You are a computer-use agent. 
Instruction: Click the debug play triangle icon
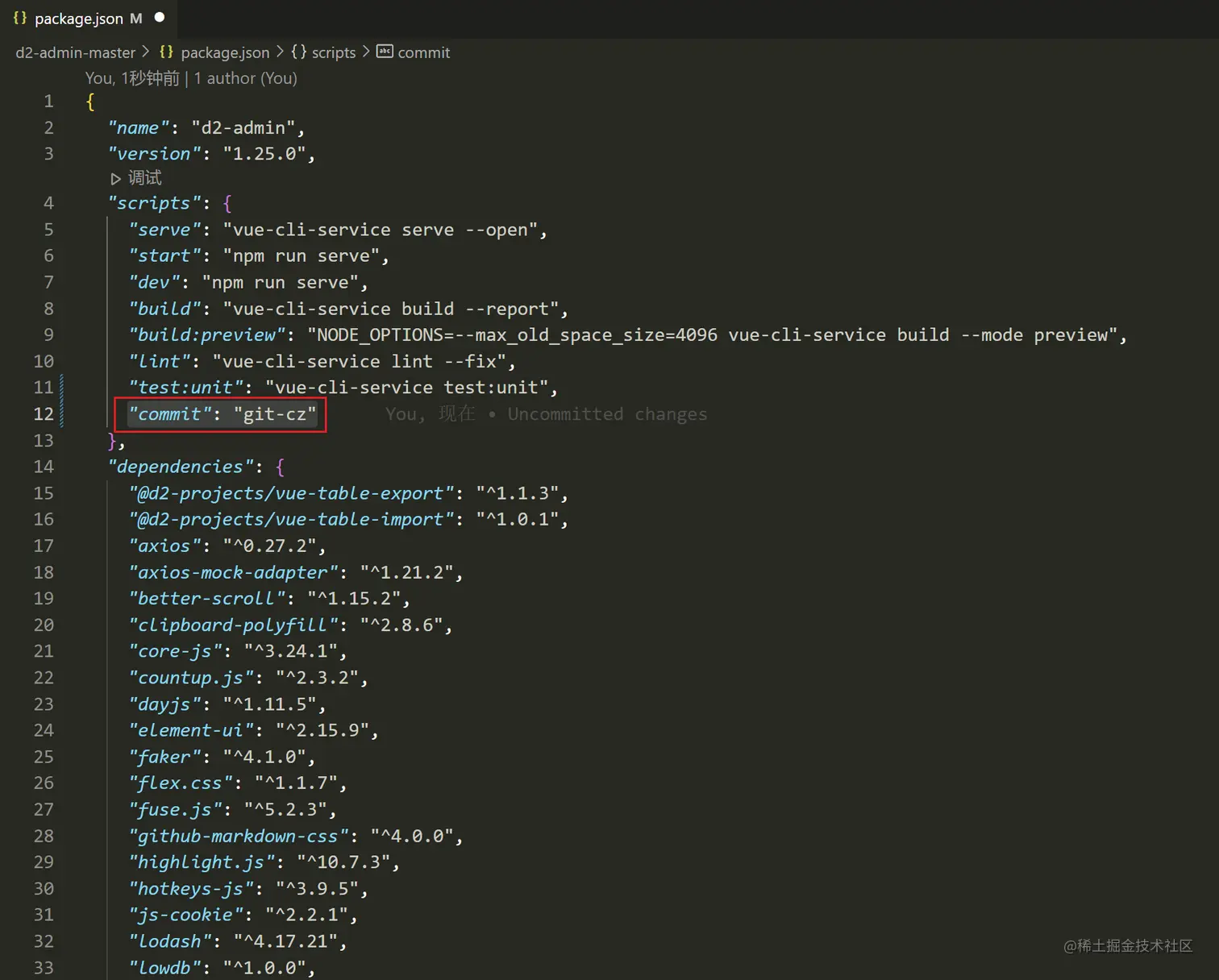(x=115, y=179)
